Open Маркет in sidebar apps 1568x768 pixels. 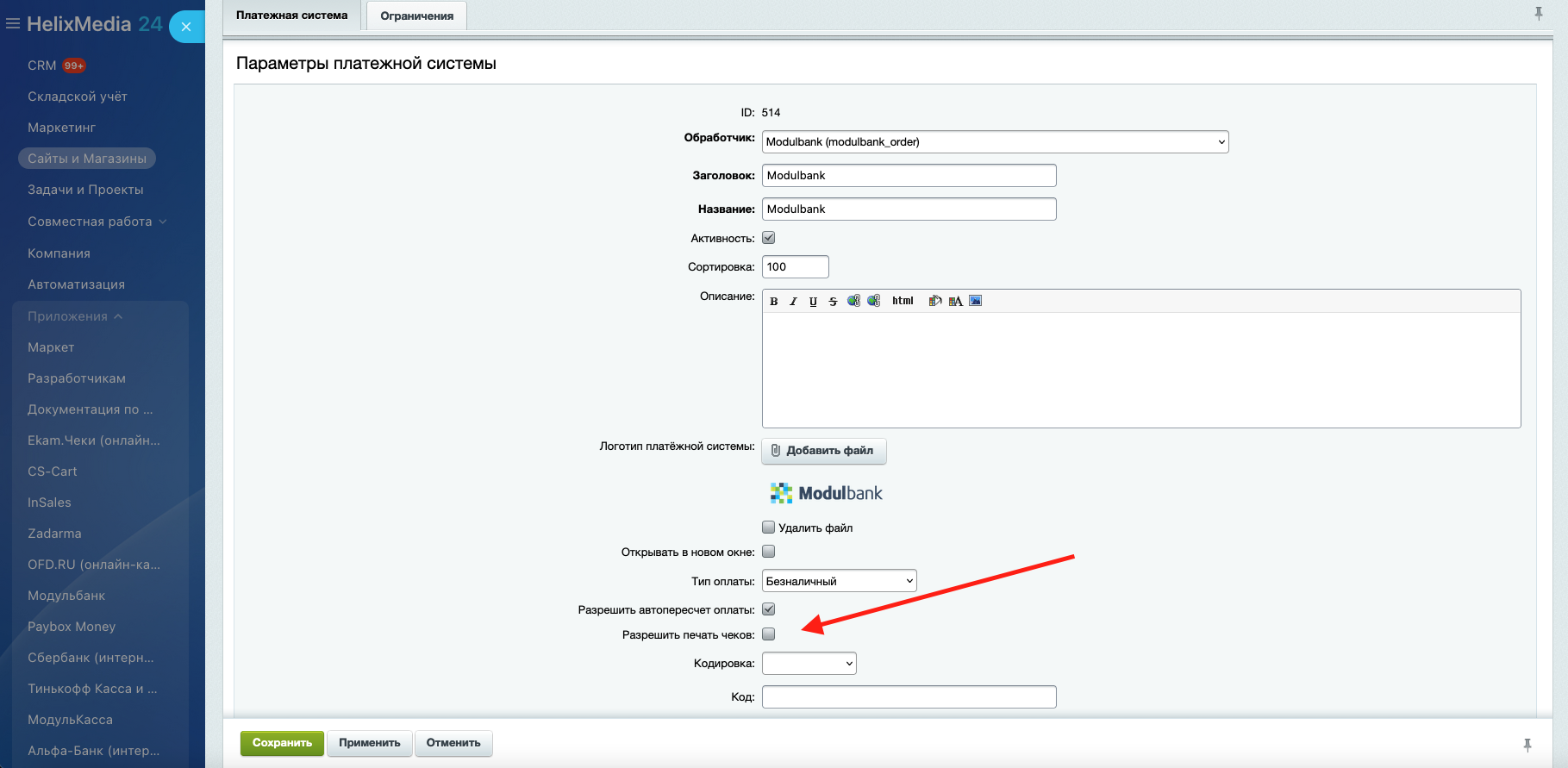pos(51,347)
